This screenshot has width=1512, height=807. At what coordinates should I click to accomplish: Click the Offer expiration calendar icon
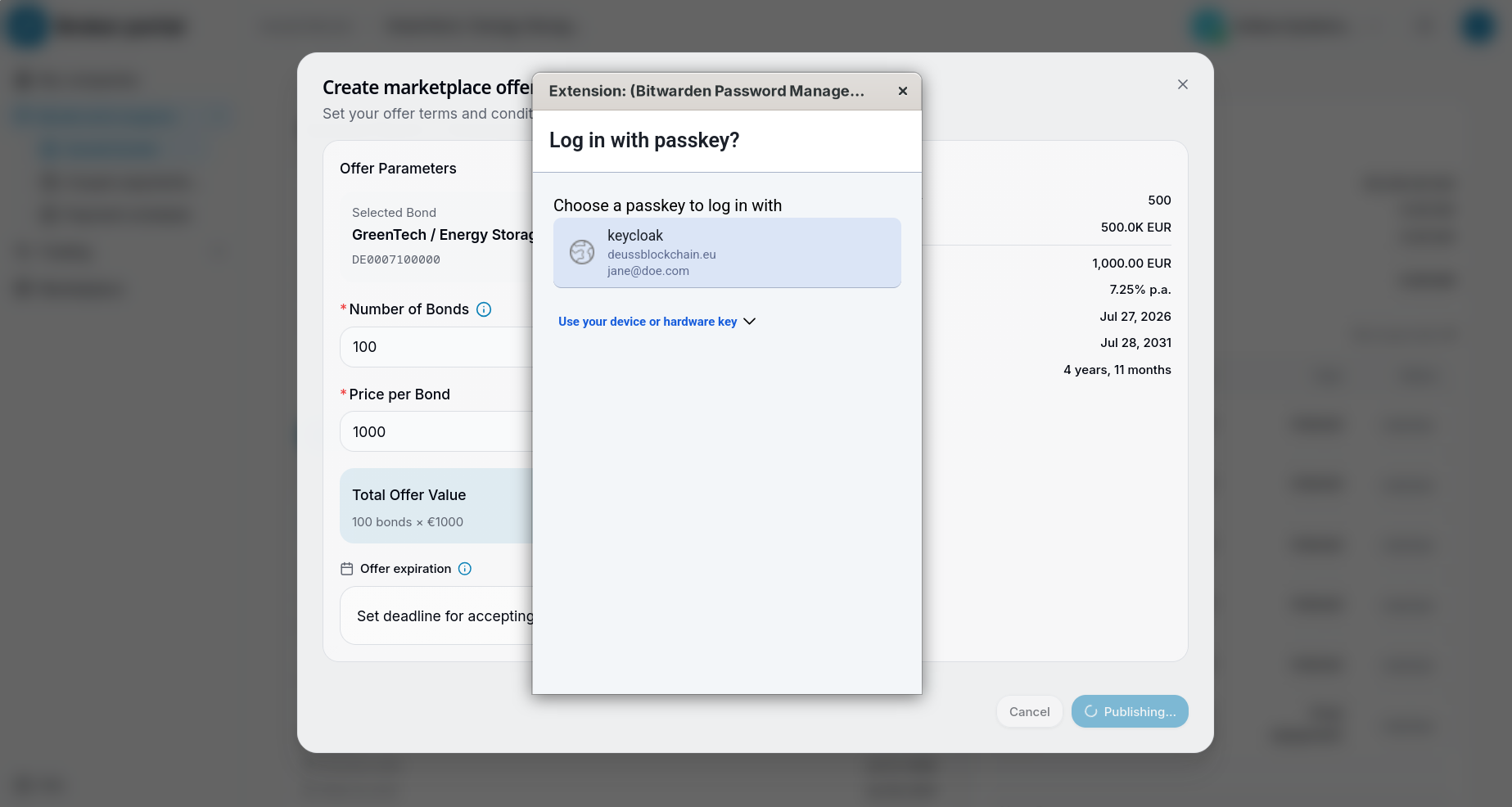tap(346, 569)
